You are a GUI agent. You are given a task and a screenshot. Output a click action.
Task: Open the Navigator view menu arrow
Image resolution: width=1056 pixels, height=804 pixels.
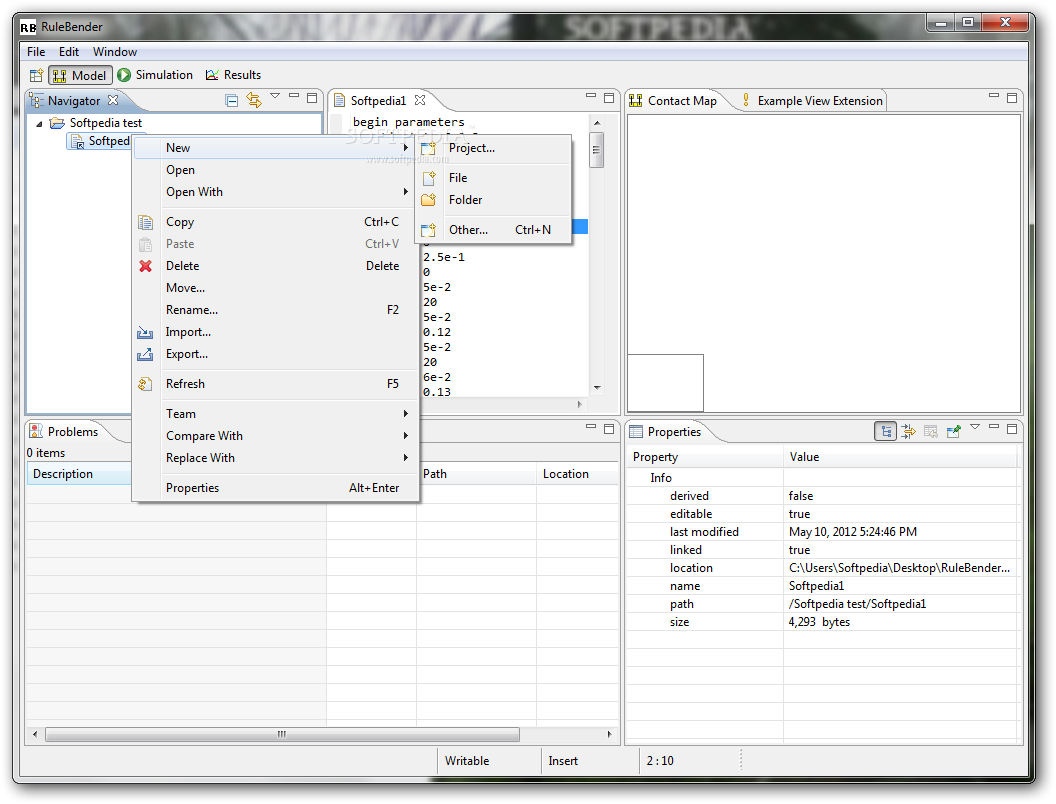point(275,96)
